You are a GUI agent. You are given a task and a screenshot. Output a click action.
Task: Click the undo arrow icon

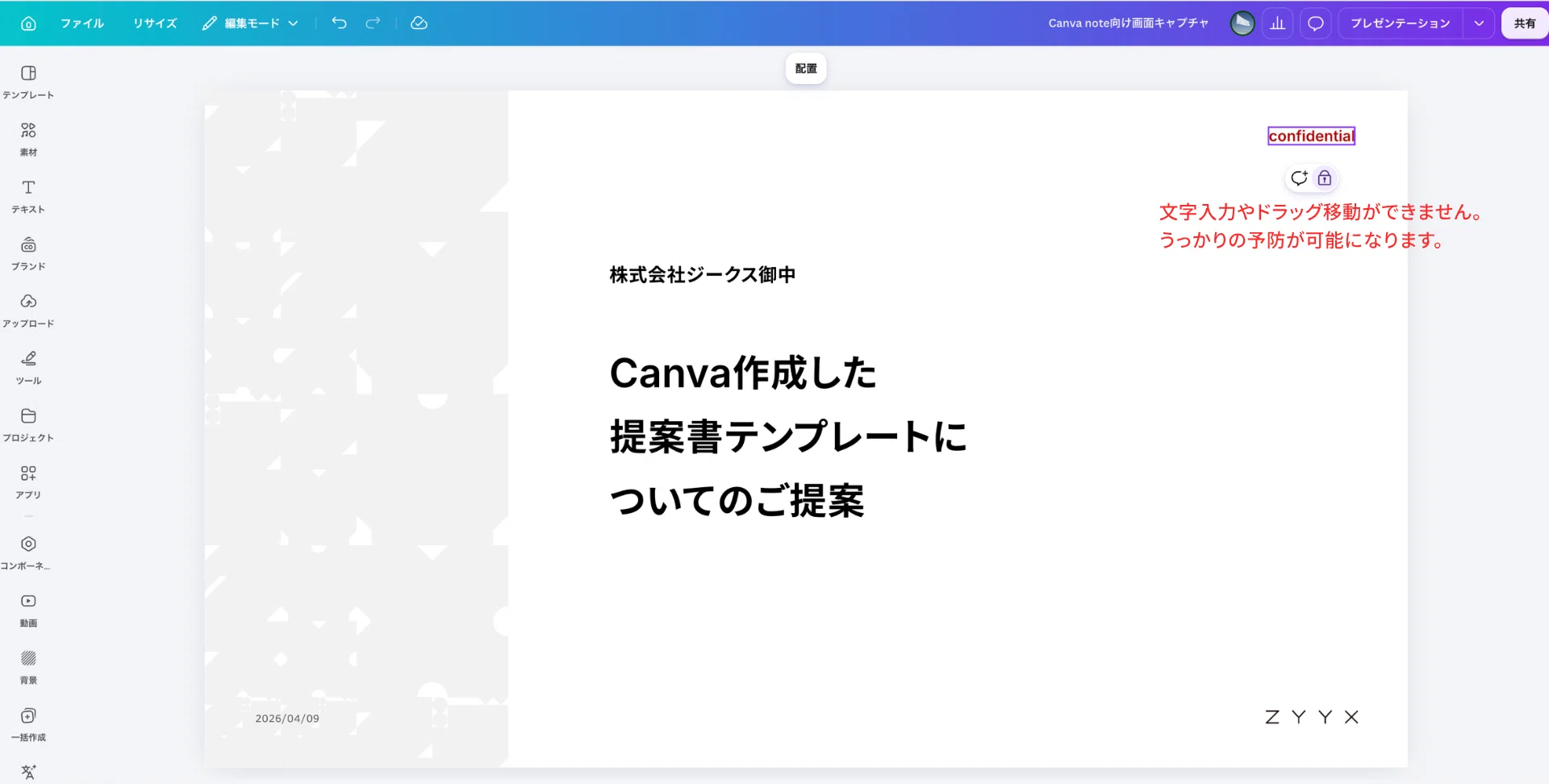[340, 23]
